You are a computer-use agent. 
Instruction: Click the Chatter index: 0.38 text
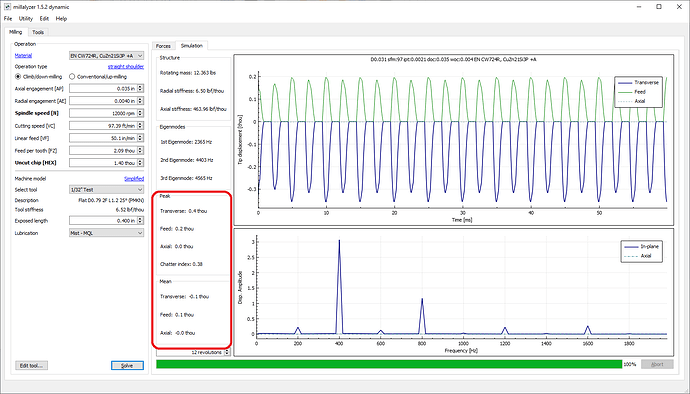(181, 264)
